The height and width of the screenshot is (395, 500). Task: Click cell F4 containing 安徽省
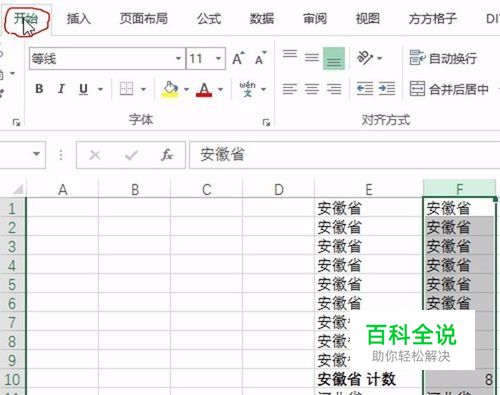(459, 265)
